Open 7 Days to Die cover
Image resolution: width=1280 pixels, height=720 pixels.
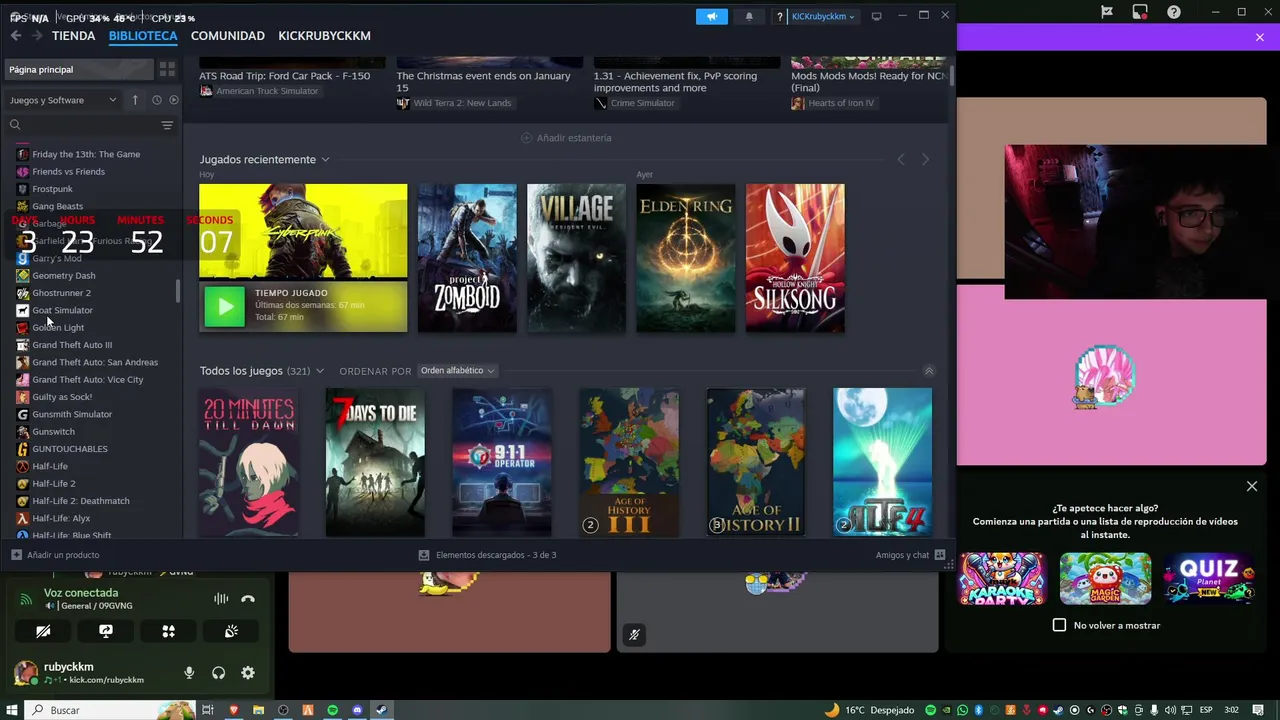(375, 463)
